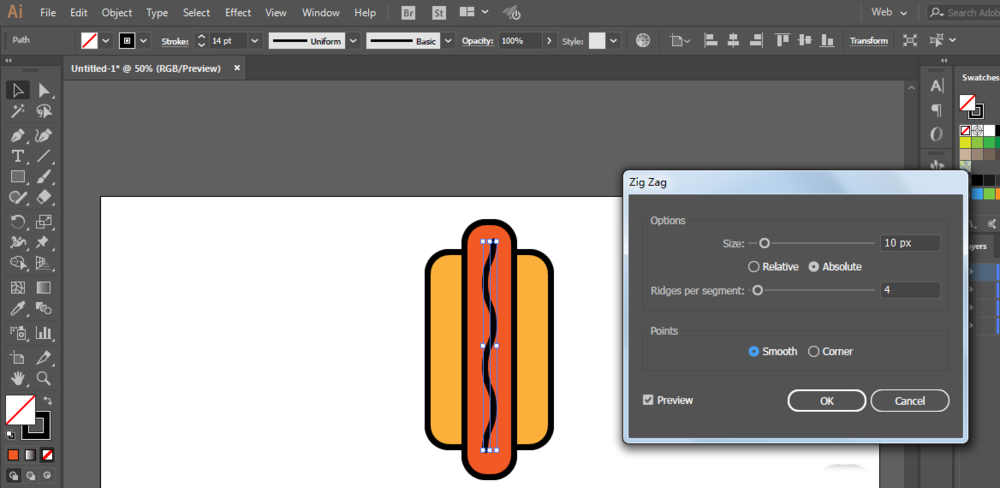1000x488 pixels.
Task: Pick the Magic Wand tool
Action: pyautogui.click(x=18, y=113)
